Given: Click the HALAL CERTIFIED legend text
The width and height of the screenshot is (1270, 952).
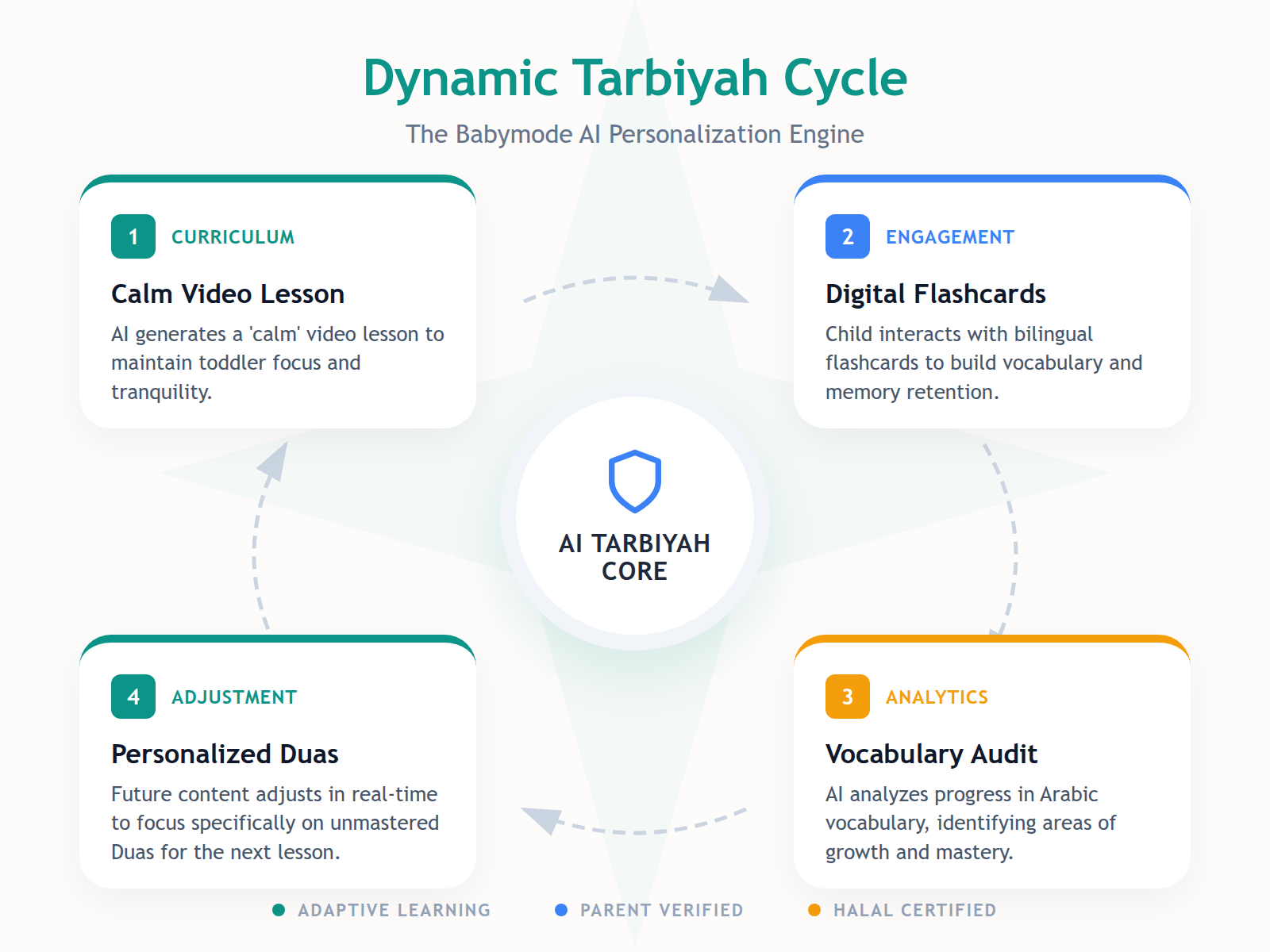Looking at the screenshot, I should point(914,910).
